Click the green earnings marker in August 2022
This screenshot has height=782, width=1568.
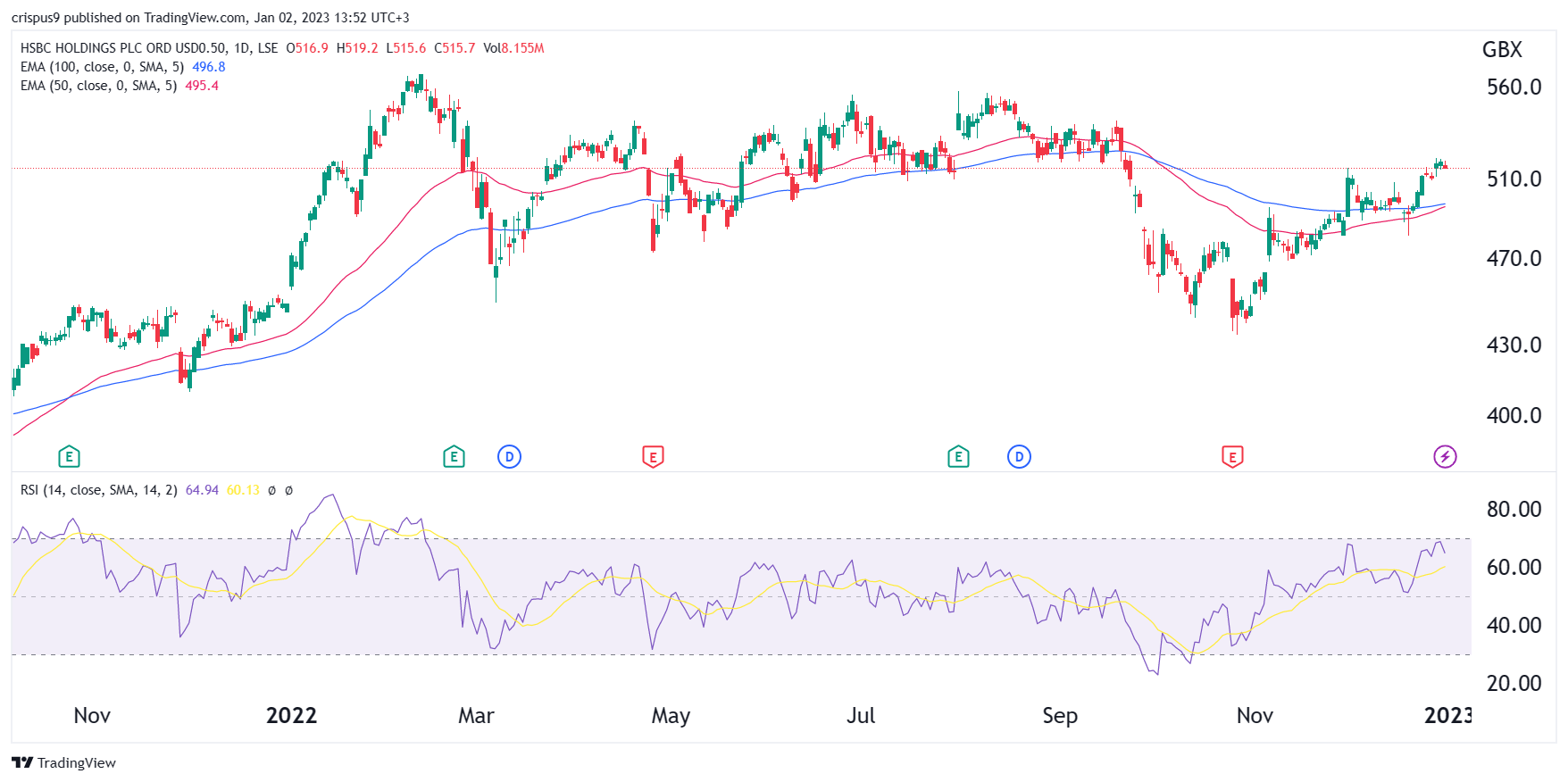[958, 457]
